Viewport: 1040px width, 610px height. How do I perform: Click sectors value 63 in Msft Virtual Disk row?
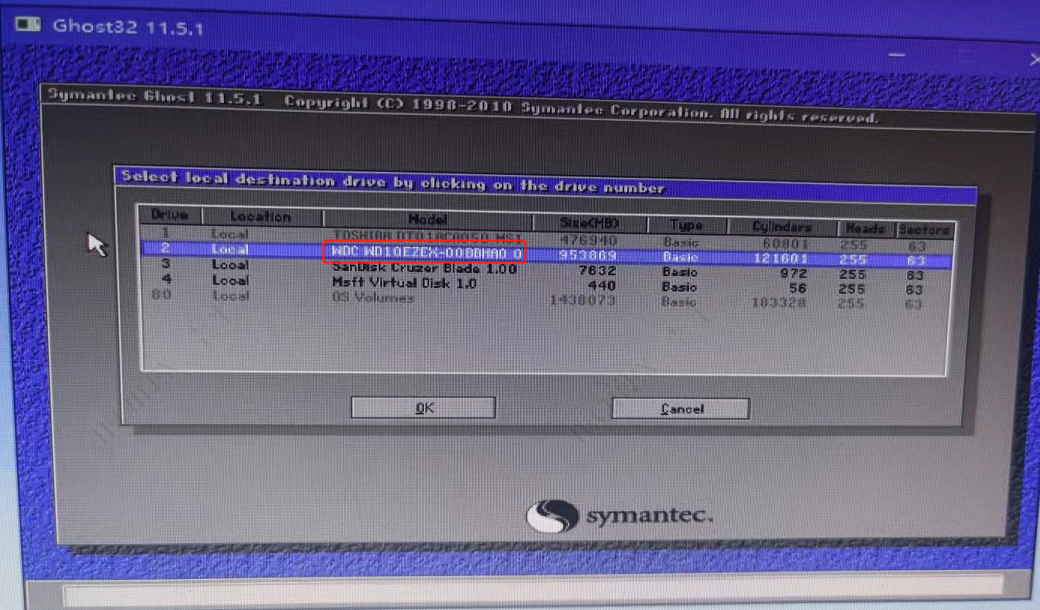(x=914, y=290)
